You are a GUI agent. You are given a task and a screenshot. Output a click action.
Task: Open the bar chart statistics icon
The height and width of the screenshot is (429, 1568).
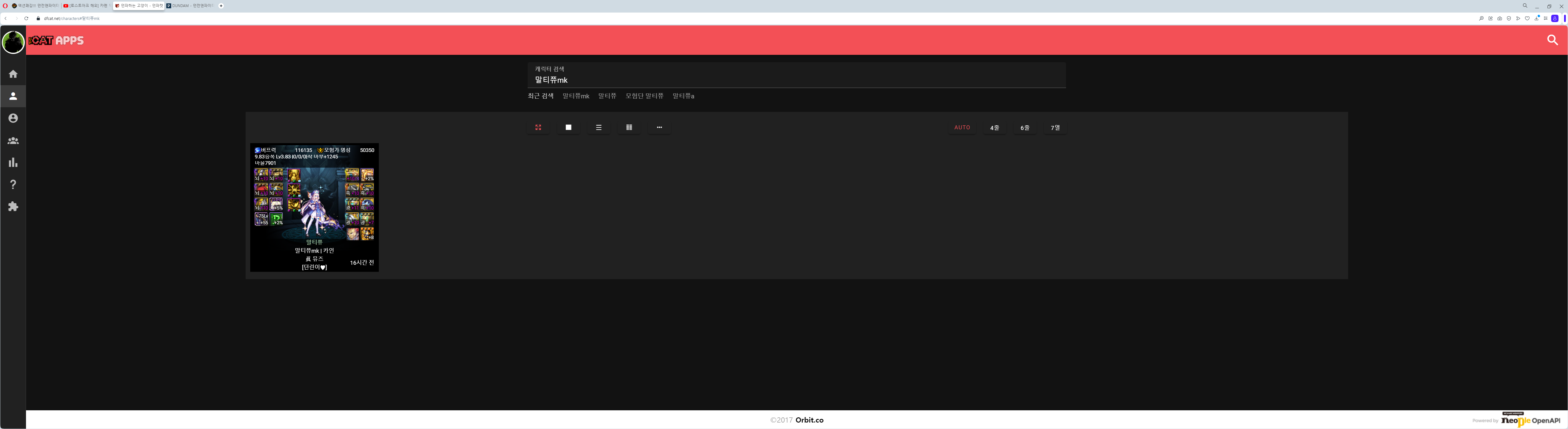click(x=13, y=162)
